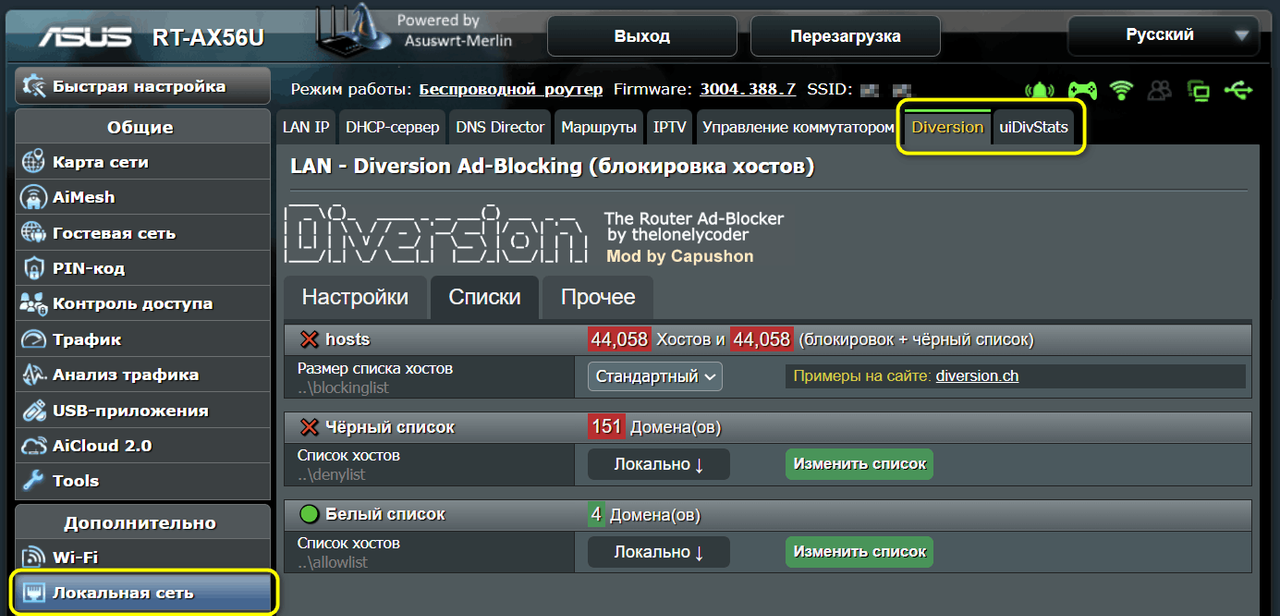The width and height of the screenshot is (1280, 616).
Task: Click the green Wi-Fi signal status icon
Action: 1121,90
